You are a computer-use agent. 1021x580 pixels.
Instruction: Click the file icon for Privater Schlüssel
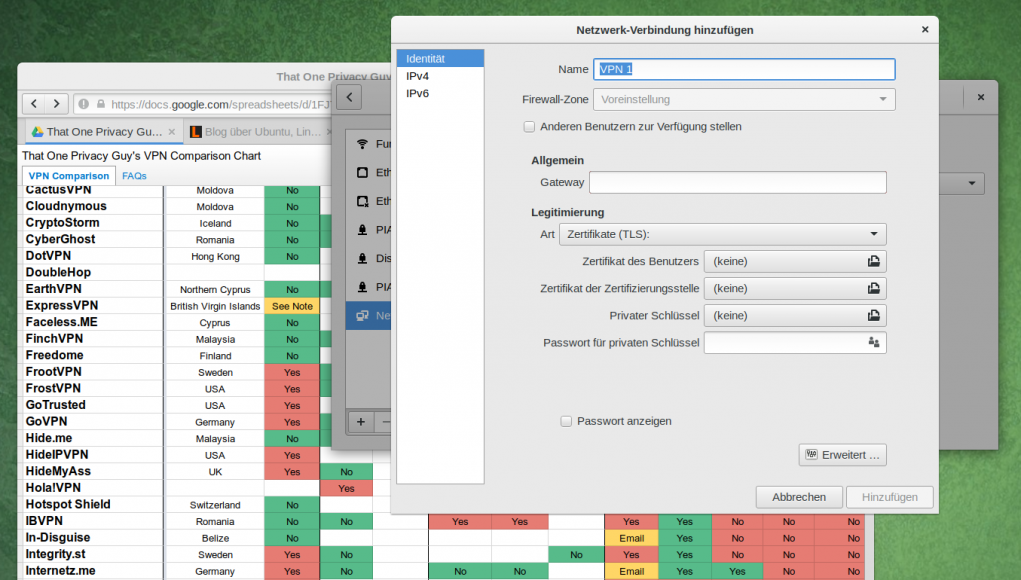click(x=873, y=316)
